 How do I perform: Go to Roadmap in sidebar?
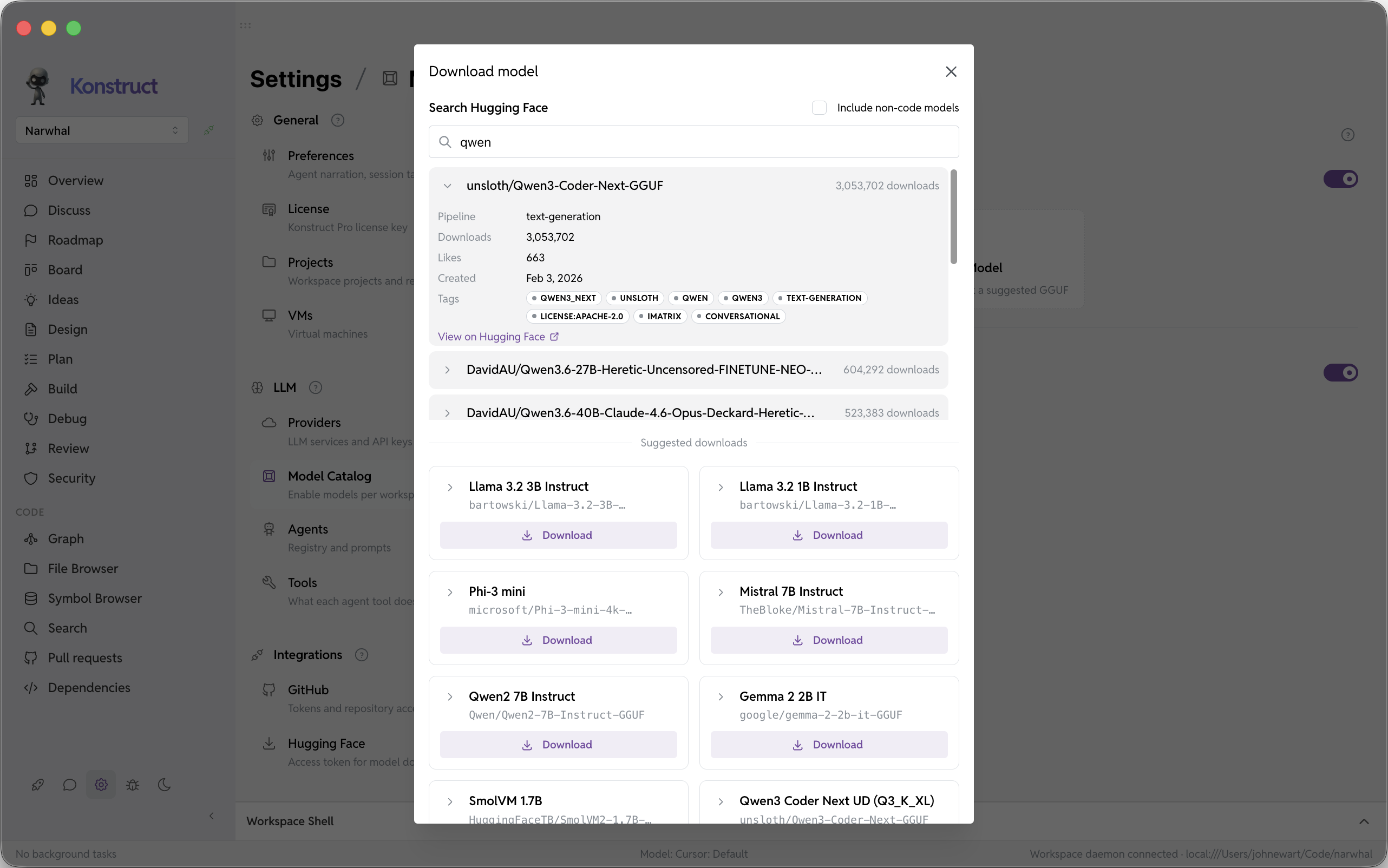point(75,240)
